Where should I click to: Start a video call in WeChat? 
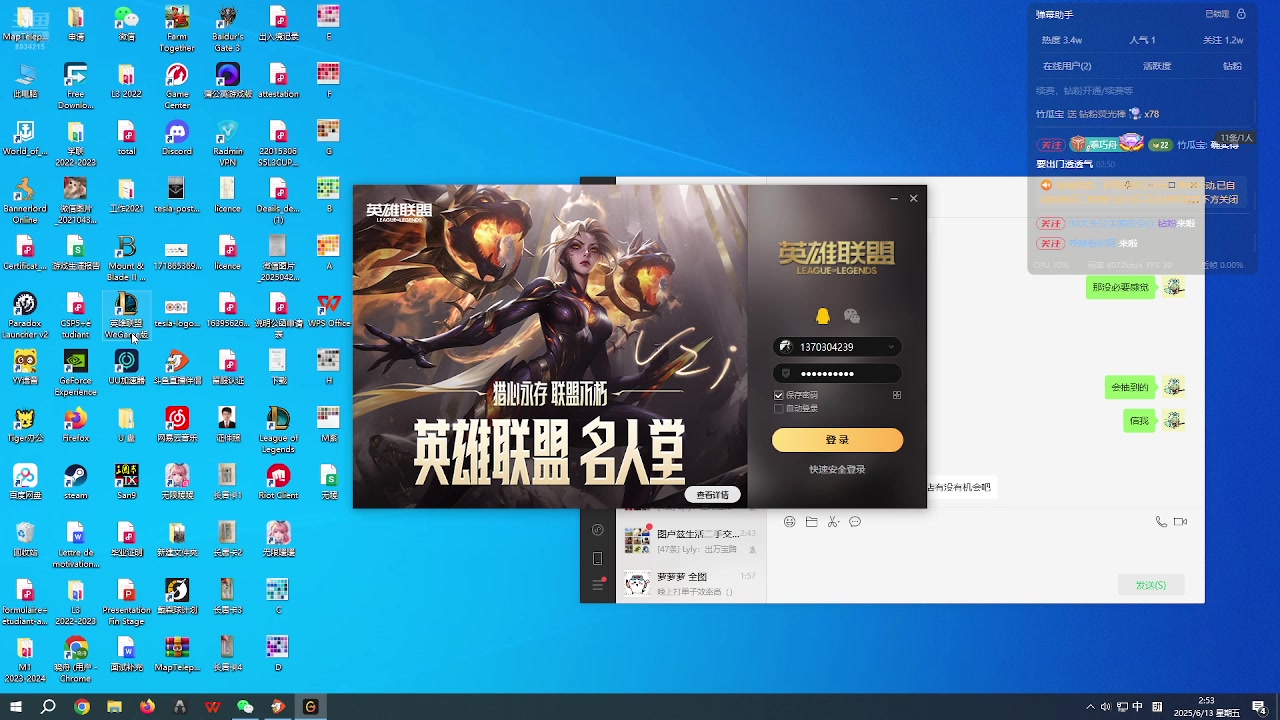click(1180, 522)
